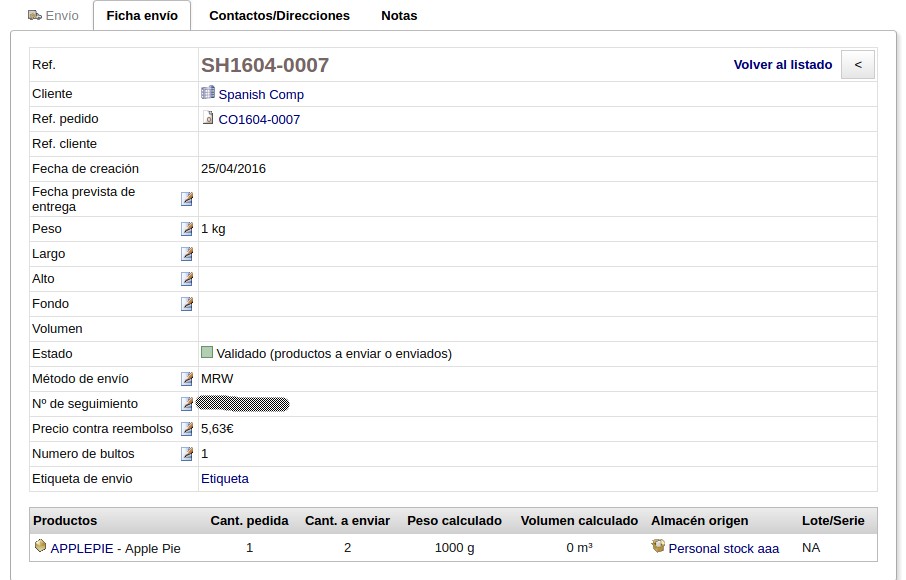Click edit icon next to Largo
This screenshot has height=580, width=906.
(x=187, y=254)
